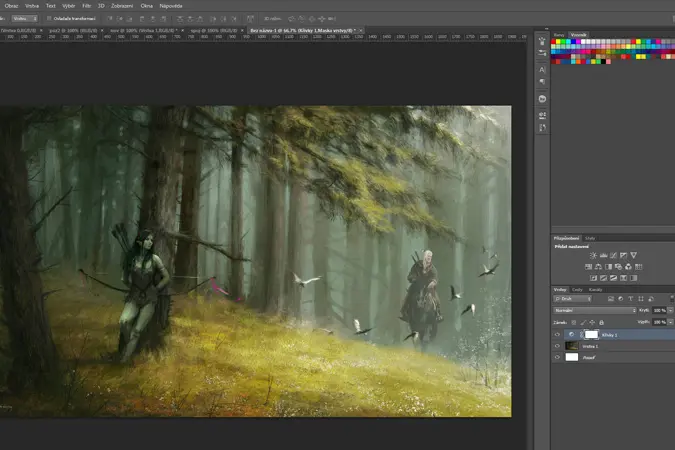Open the Výběr menu
Image resolution: width=675 pixels, height=450 pixels.
68,6
